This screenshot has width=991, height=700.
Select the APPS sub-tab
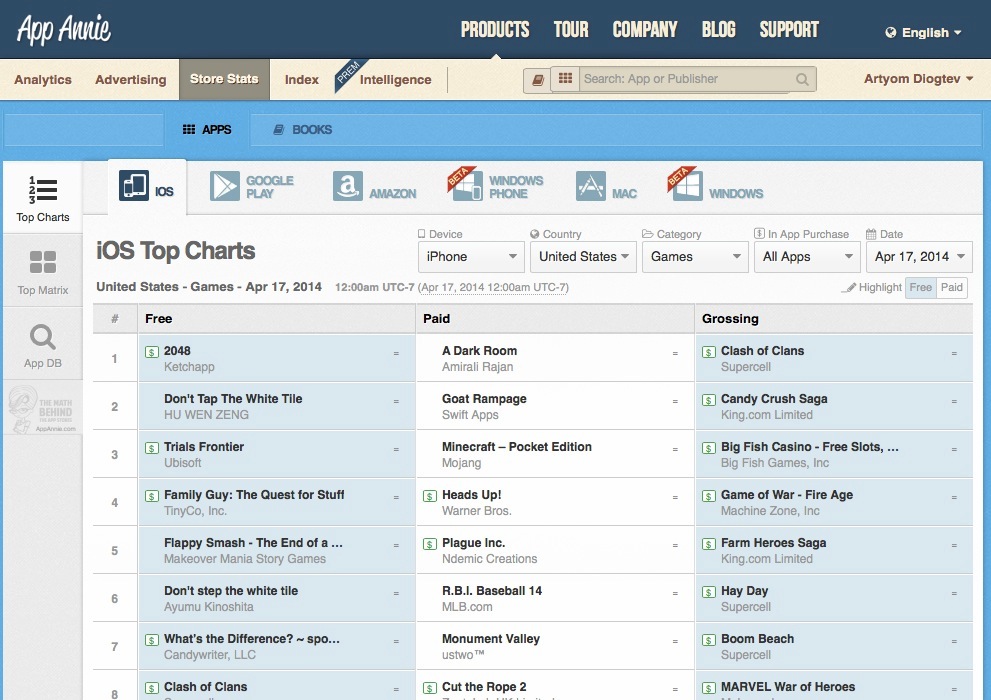[207, 130]
